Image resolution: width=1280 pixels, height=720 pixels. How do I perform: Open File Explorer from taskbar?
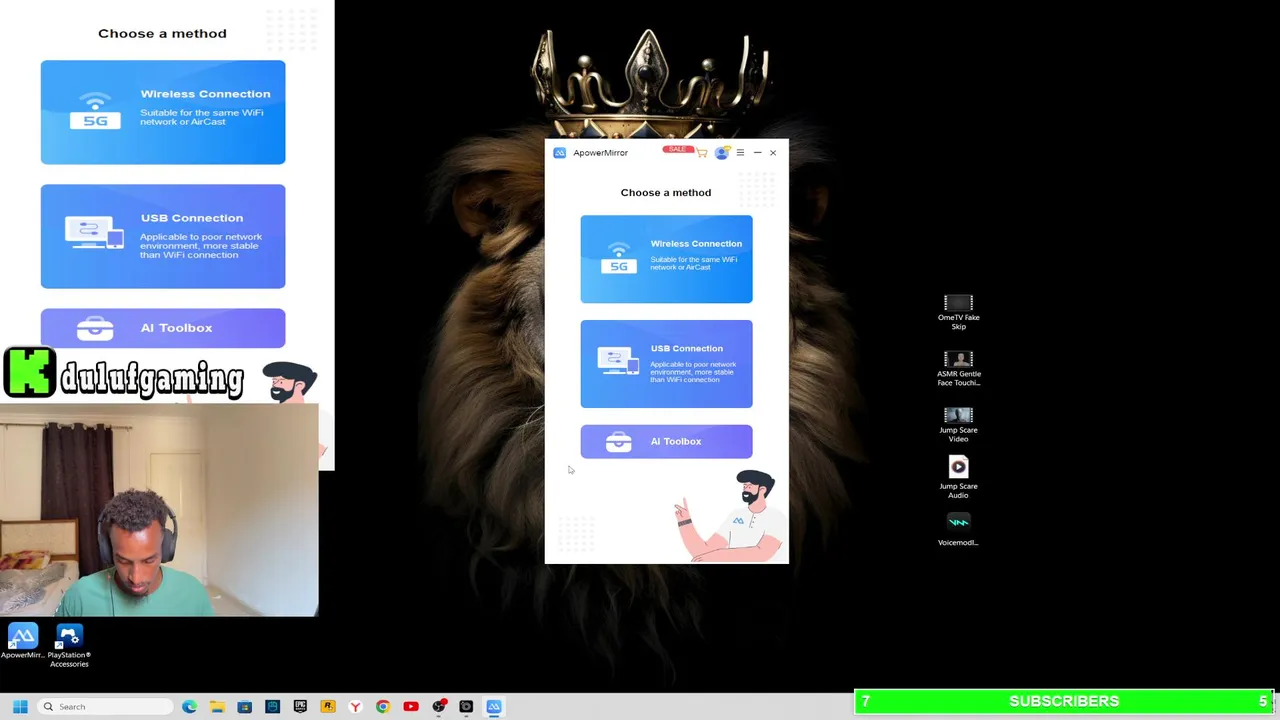point(217,707)
